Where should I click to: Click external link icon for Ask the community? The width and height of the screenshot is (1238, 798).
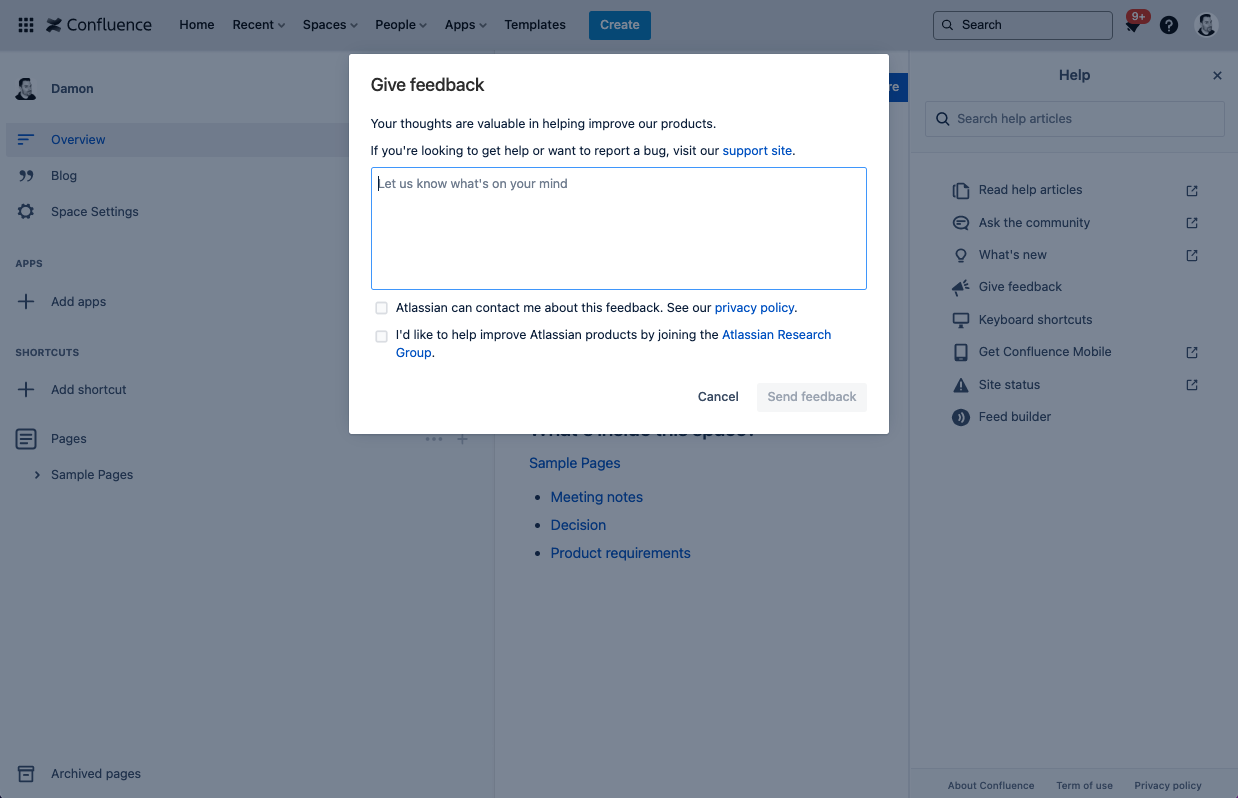(x=1192, y=223)
